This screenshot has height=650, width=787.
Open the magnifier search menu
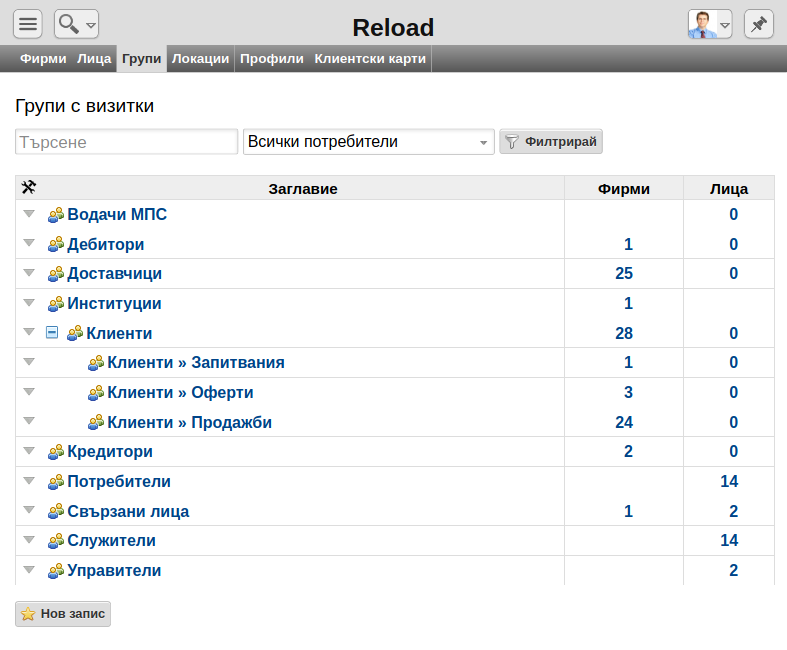click(x=76, y=24)
